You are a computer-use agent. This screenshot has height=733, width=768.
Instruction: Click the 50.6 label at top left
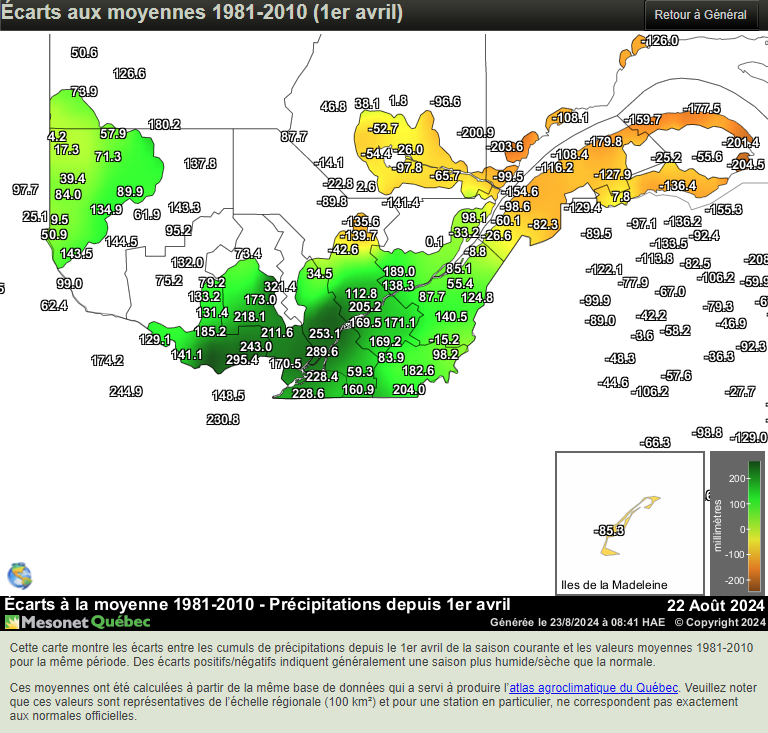click(x=84, y=53)
